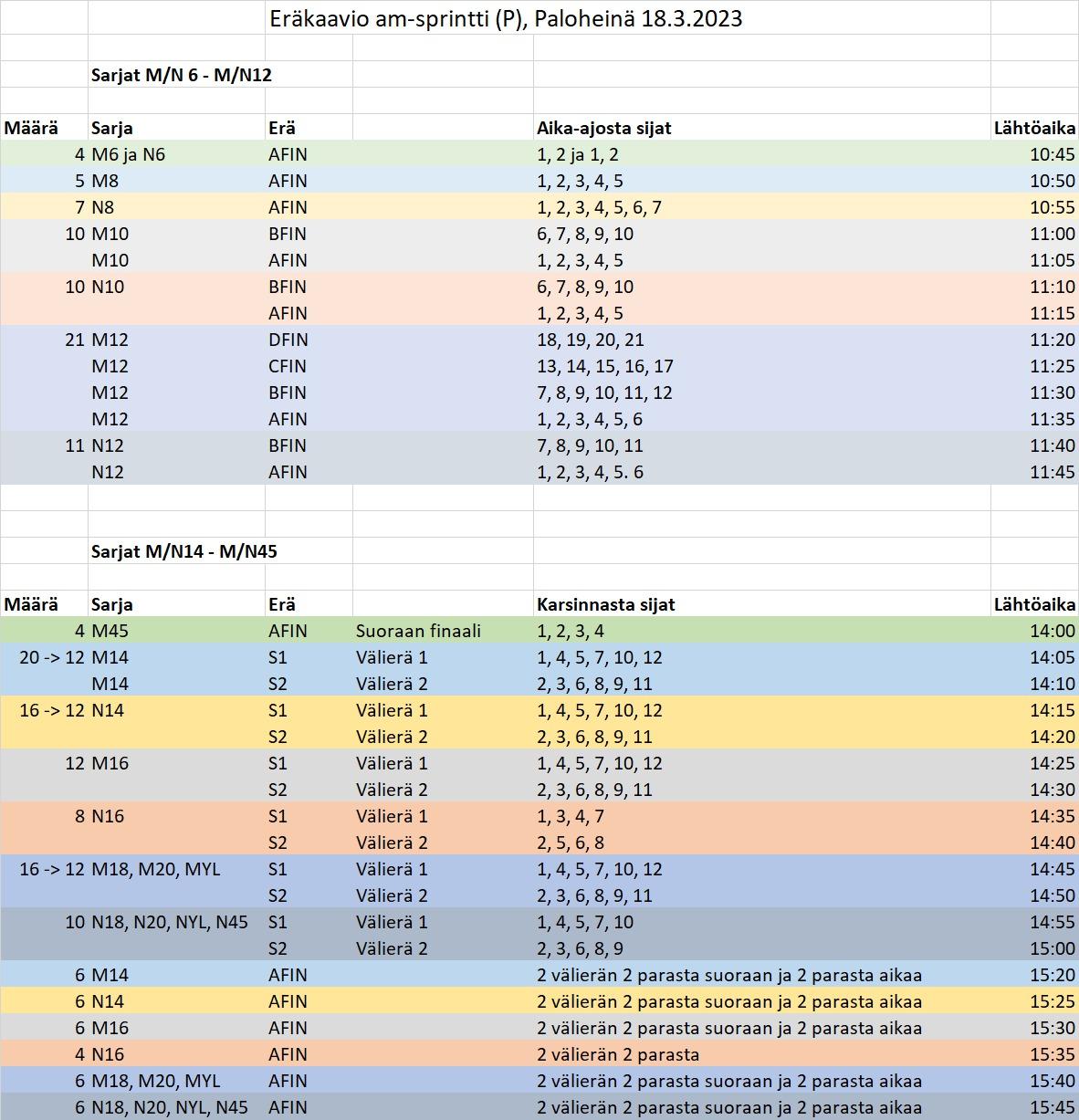Select the 20 -> 12 count cell

click(x=52, y=657)
